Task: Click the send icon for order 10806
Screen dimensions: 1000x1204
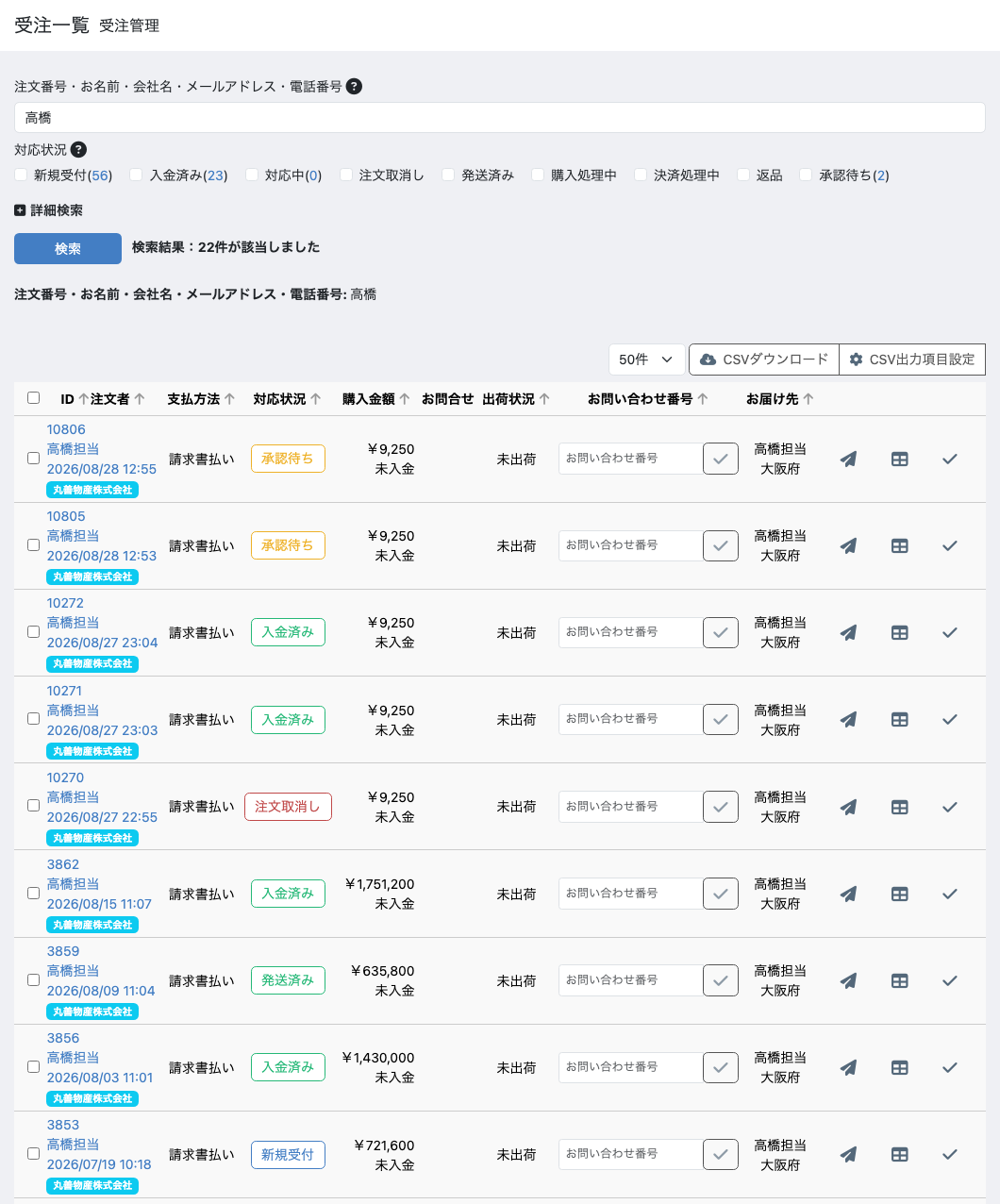Action: 849,459
